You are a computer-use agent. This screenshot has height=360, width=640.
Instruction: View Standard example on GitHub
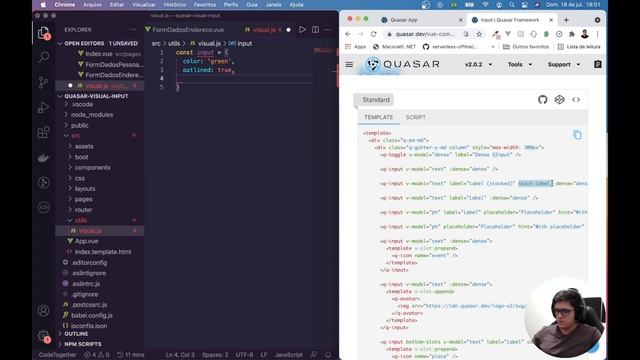(542, 100)
